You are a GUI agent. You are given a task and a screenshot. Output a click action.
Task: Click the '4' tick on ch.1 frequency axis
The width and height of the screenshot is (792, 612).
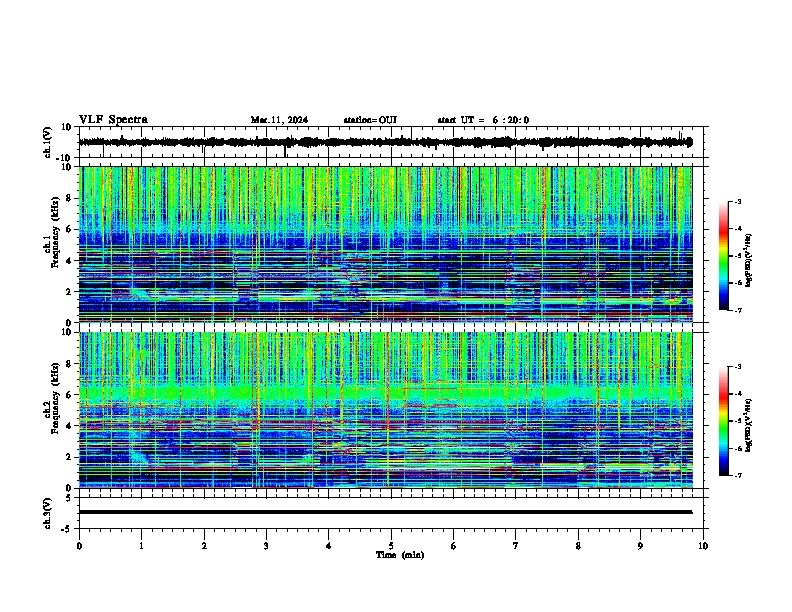[x=69, y=261]
